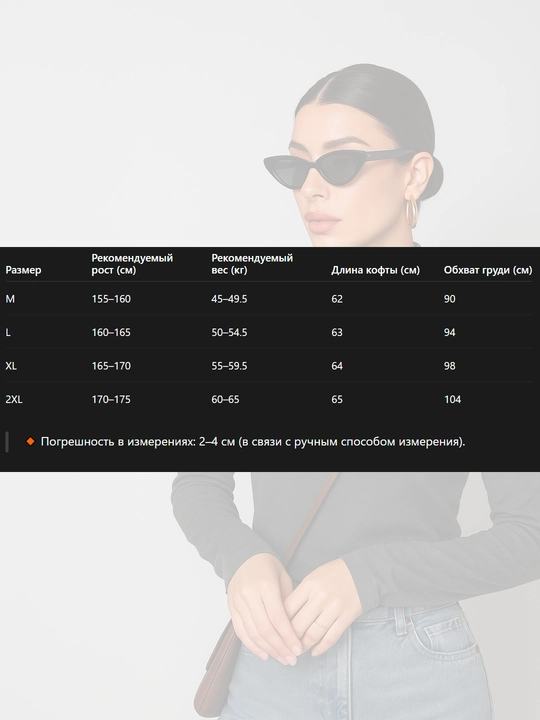Click the grey vertical bar beside the note
540x720 pixels.
pyautogui.click(x=7, y=442)
